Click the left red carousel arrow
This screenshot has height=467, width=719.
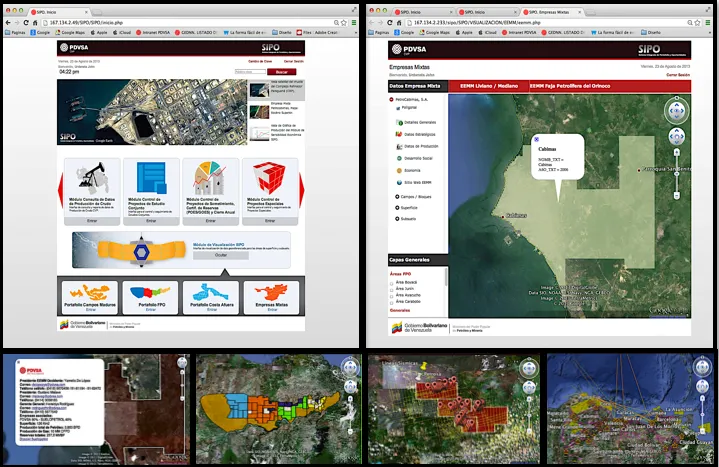[60, 190]
